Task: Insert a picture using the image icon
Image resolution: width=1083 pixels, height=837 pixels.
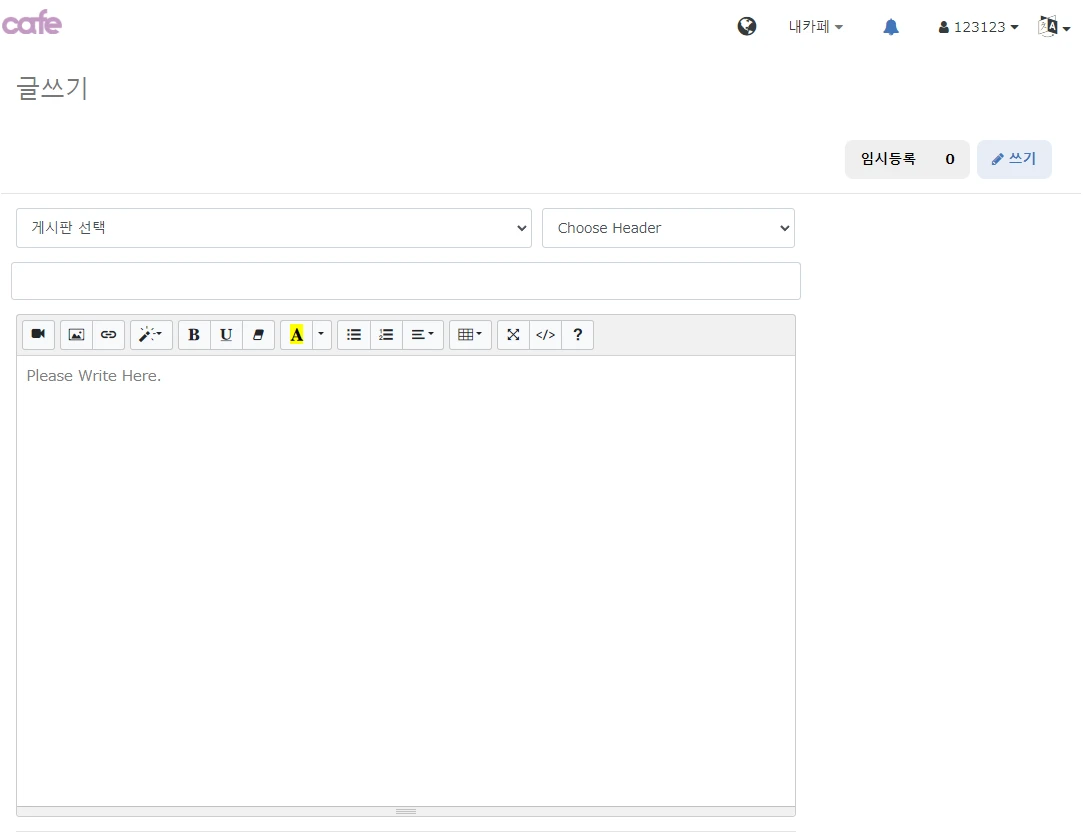Action: click(x=76, y=335)
